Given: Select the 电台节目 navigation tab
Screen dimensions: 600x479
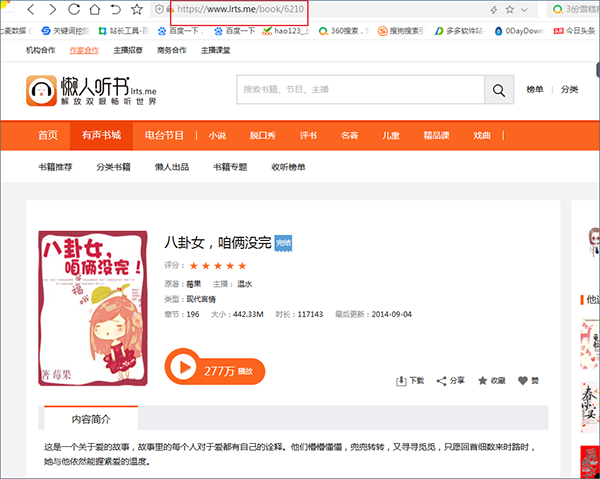Looking at the screenshot, I should click(x=165, y=135).
